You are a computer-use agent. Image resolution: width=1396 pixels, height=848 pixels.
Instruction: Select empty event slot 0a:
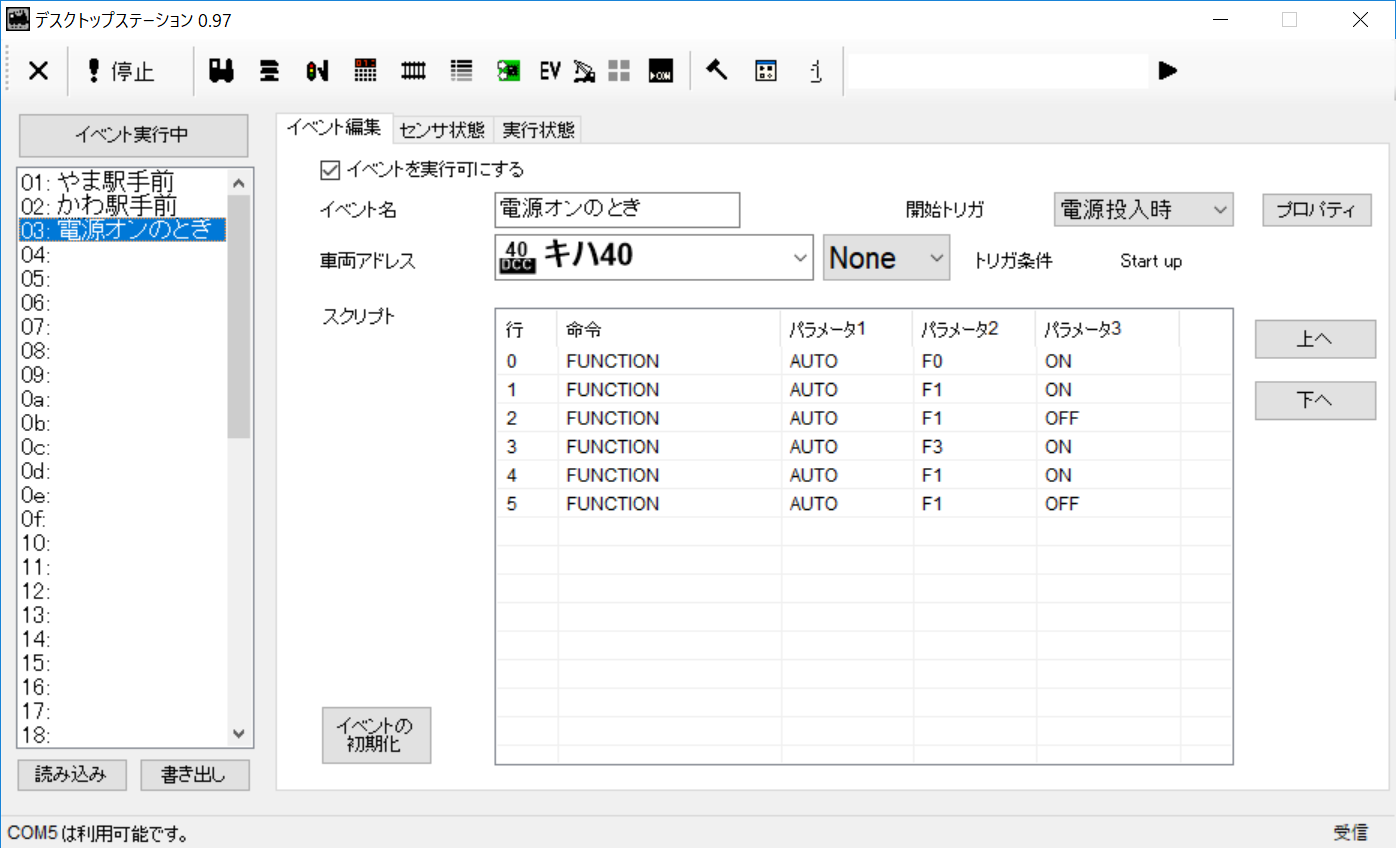tap(122, 399)
